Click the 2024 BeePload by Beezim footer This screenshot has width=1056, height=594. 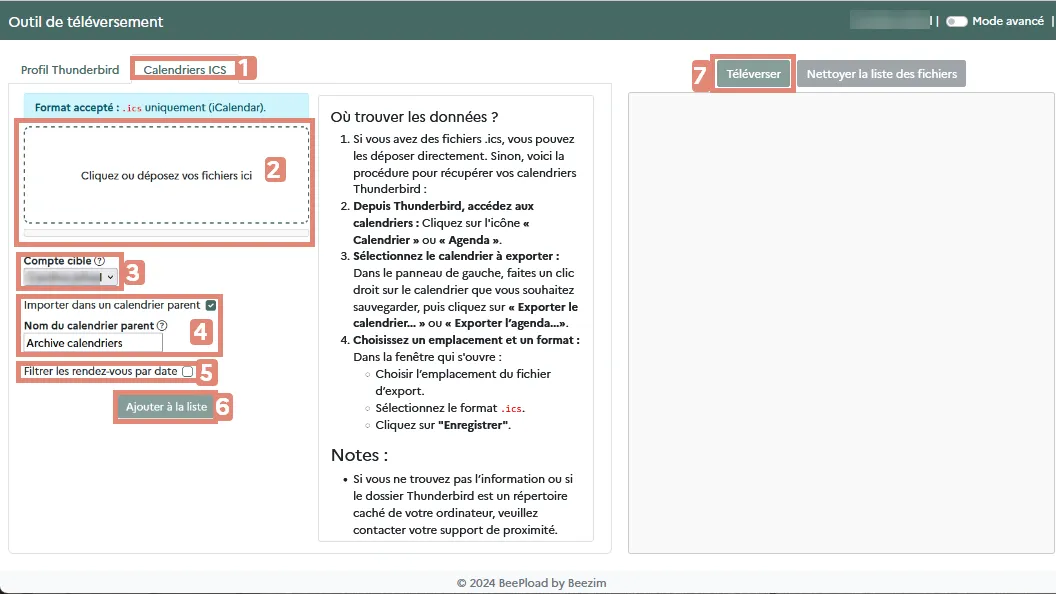[531, 583]
